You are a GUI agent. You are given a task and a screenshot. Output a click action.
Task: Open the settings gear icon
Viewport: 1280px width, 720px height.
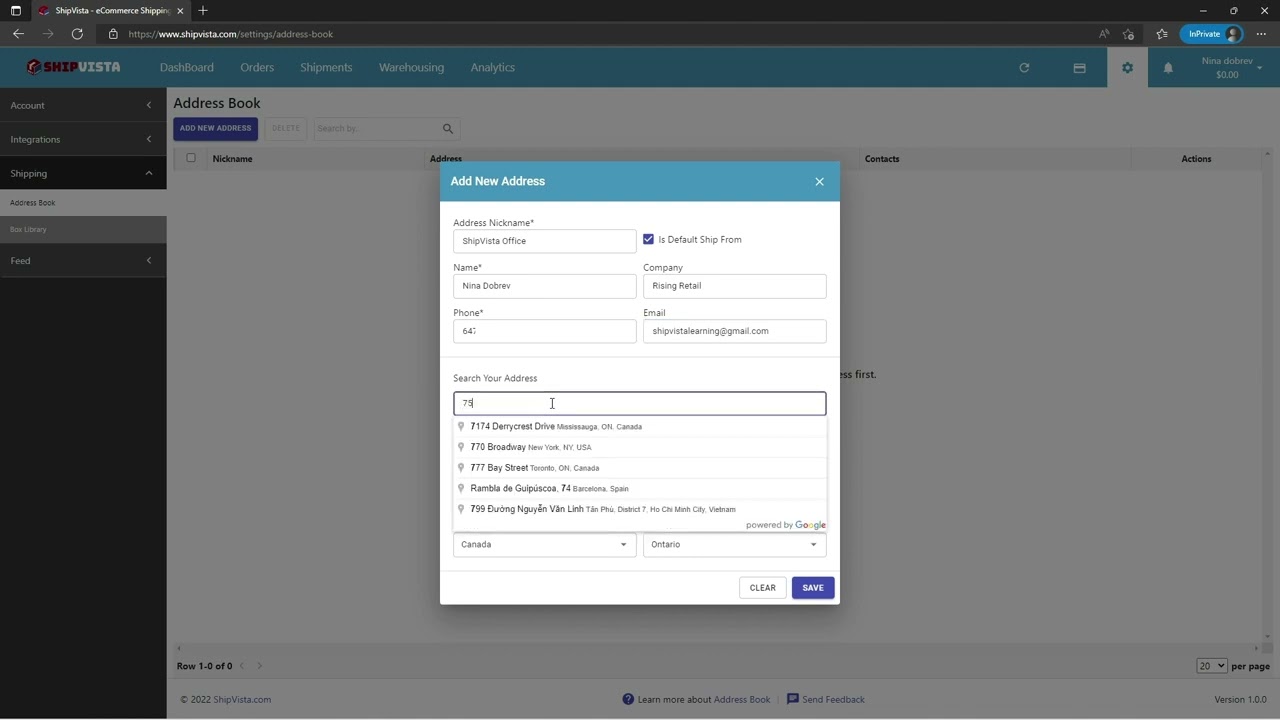pos(1127,68)
